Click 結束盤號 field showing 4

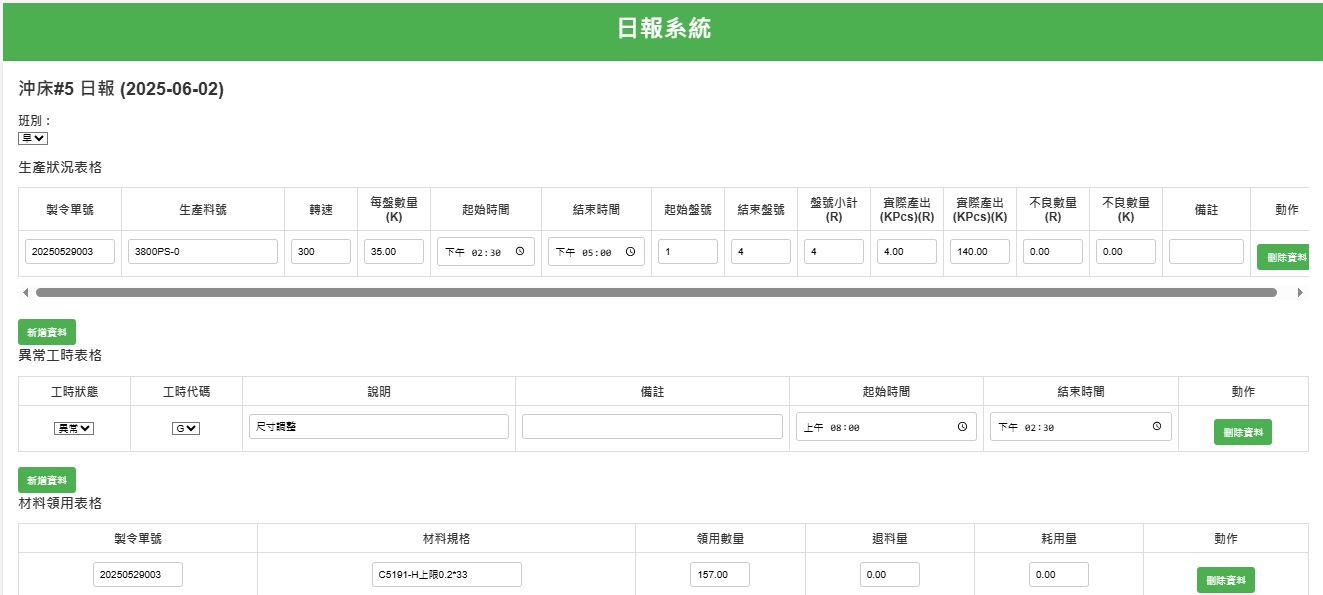click(761, 252)
